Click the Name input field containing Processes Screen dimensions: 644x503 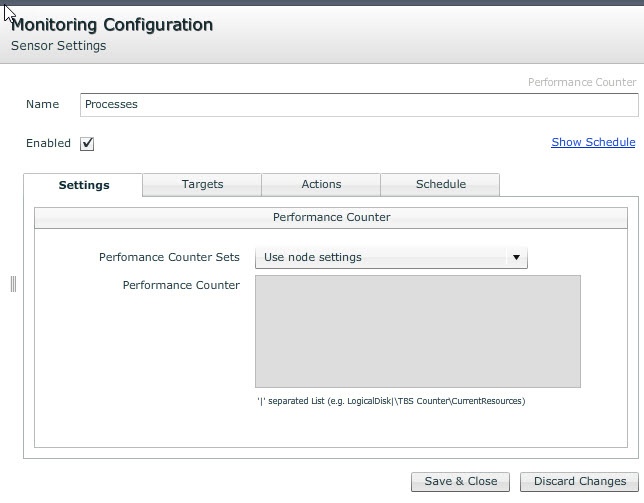(x=358, y=104)
